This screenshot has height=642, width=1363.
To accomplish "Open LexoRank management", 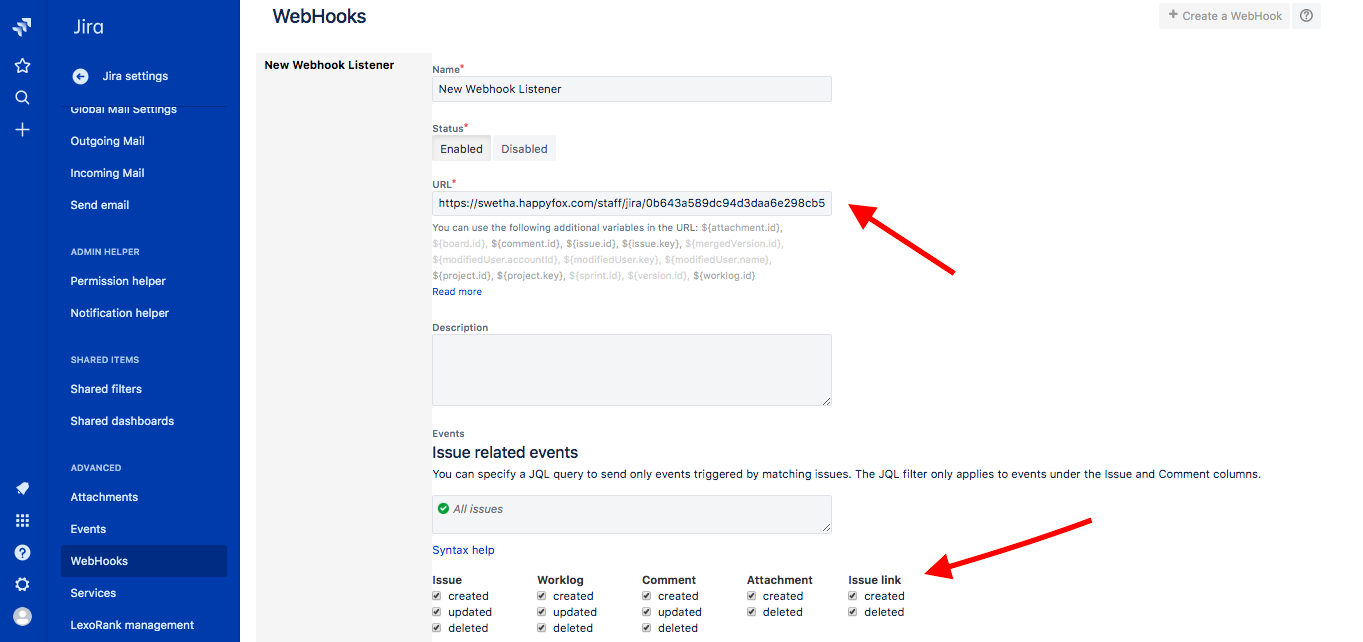I will pos(132,625).
